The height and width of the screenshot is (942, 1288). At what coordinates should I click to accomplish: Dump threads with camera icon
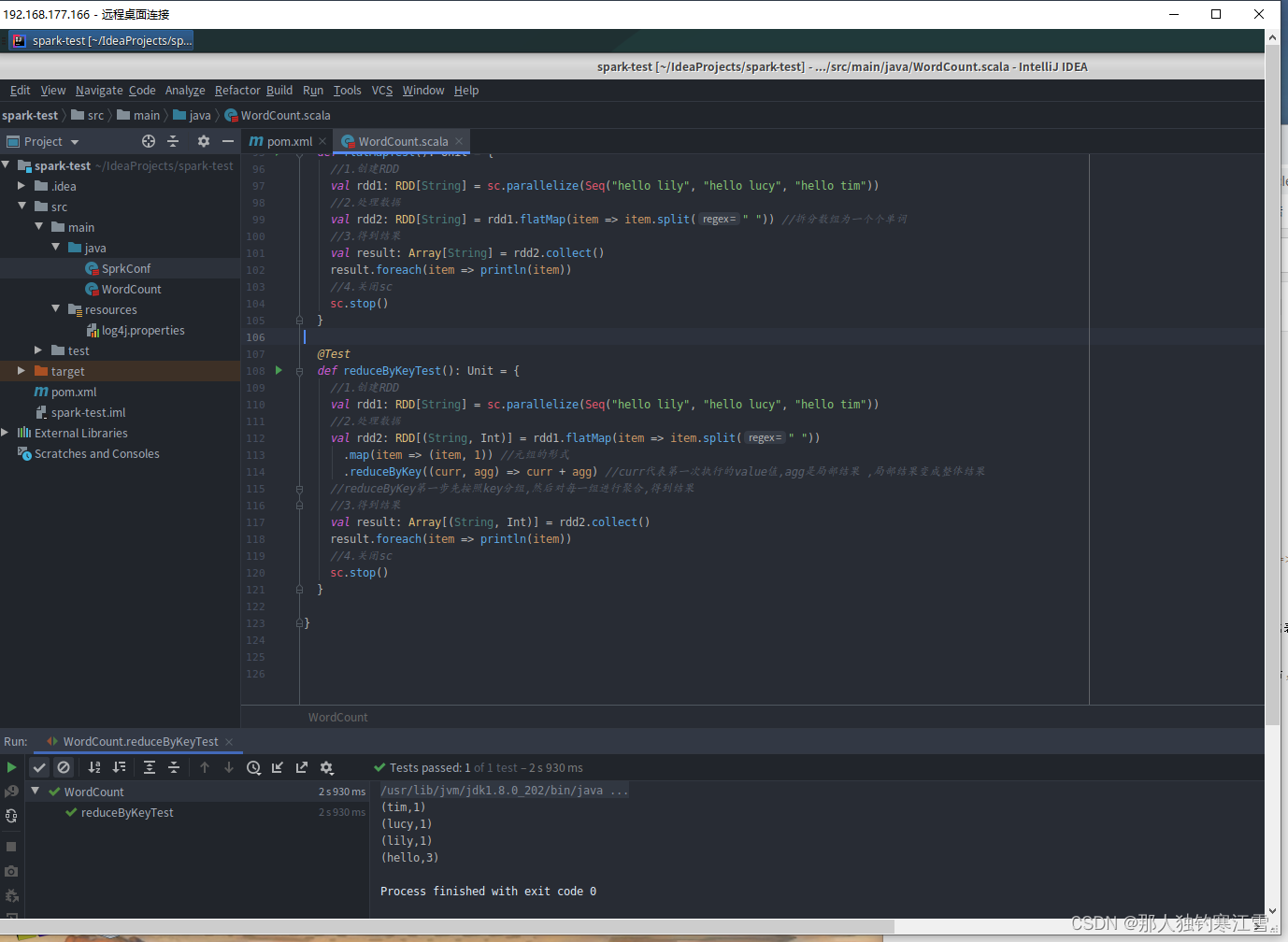pyautogui.click(x=11, y=871)
